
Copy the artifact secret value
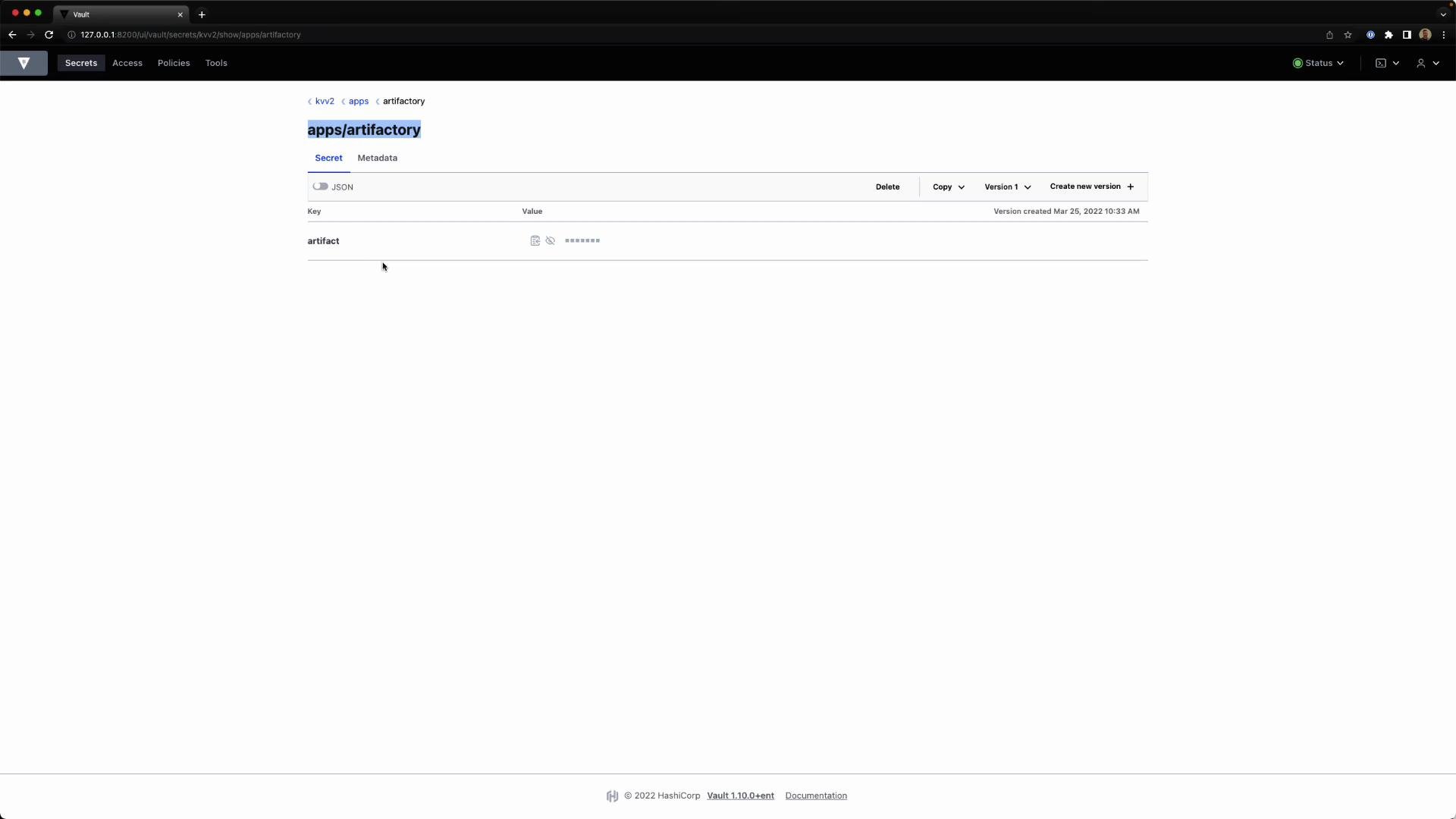point(535,241)
